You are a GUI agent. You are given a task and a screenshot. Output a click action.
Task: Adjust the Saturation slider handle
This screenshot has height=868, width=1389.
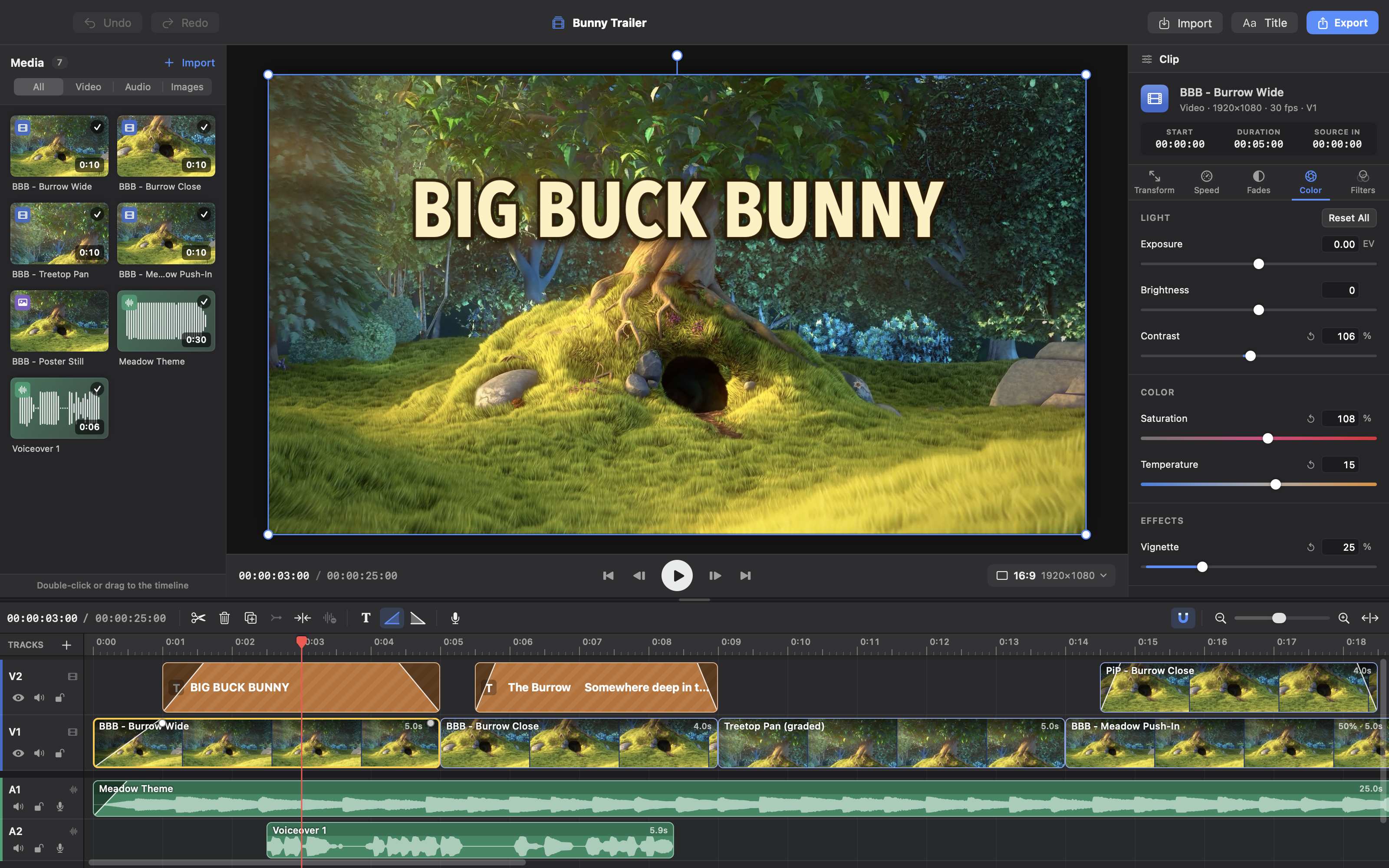point(1268,439)
